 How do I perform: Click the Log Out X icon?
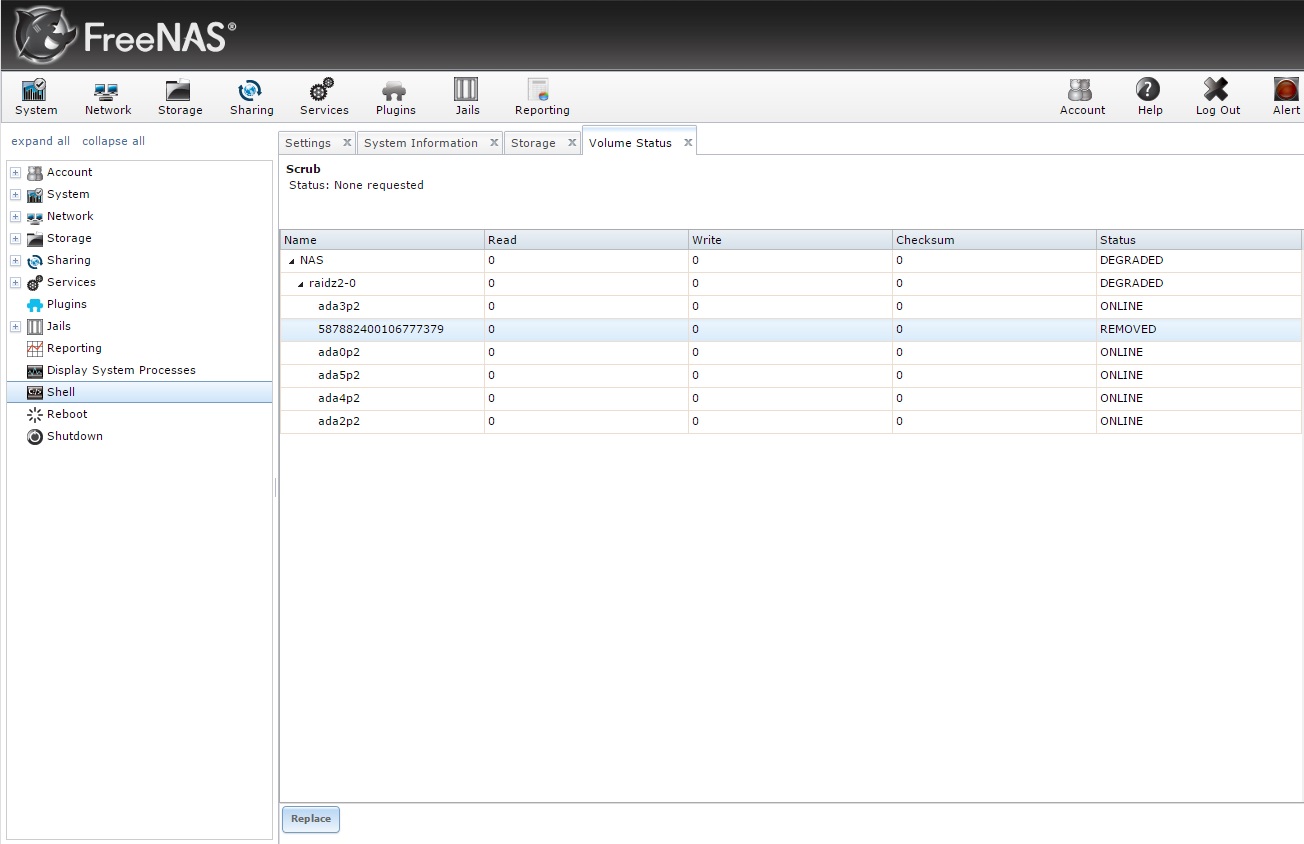pos(1217,97)
